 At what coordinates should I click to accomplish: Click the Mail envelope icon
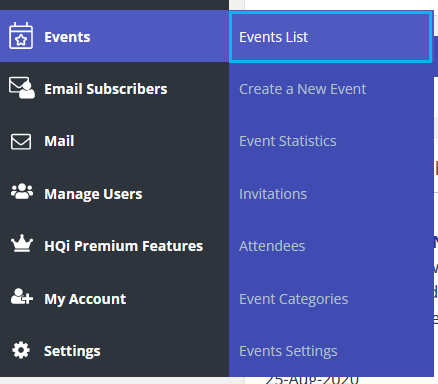click(x=21, y=142)
